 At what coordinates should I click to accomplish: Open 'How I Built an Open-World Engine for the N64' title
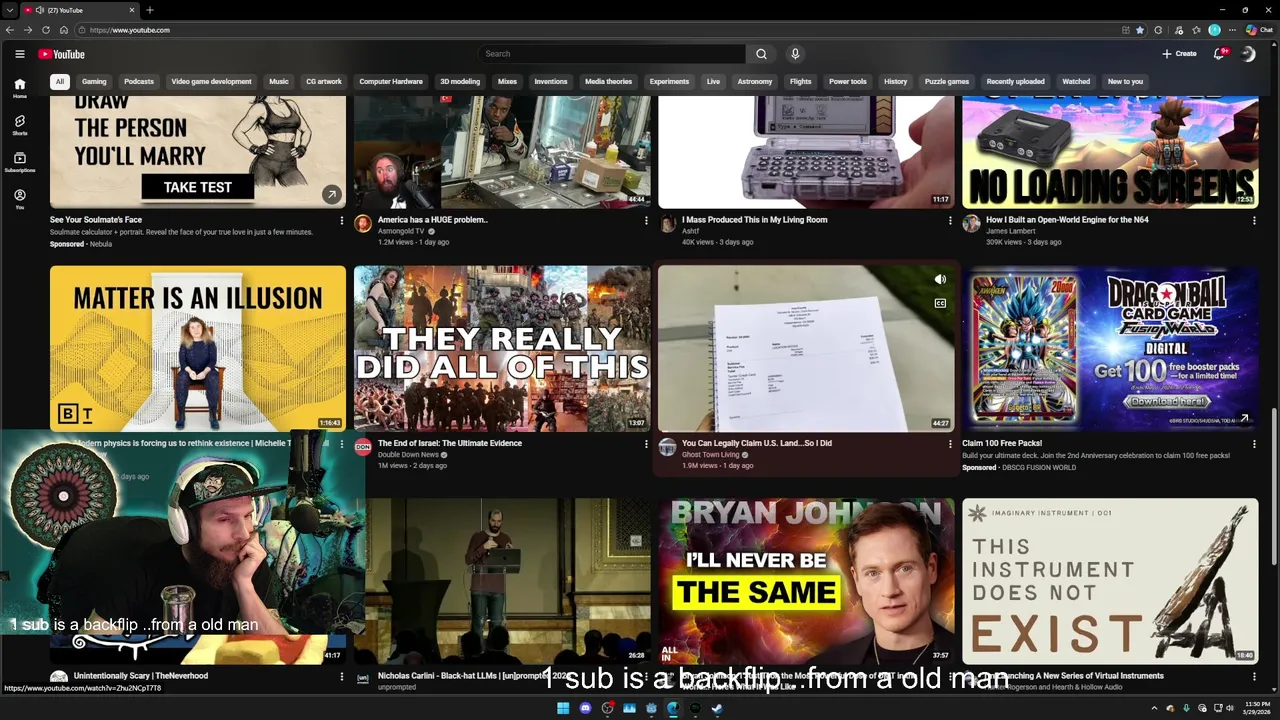1067,220
